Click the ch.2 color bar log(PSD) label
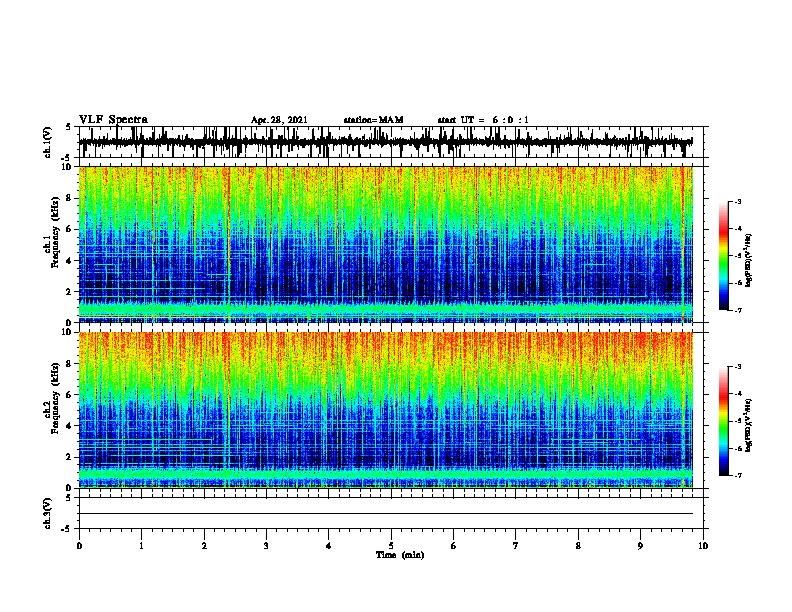The image size is (792, 612). coord(748,425)
